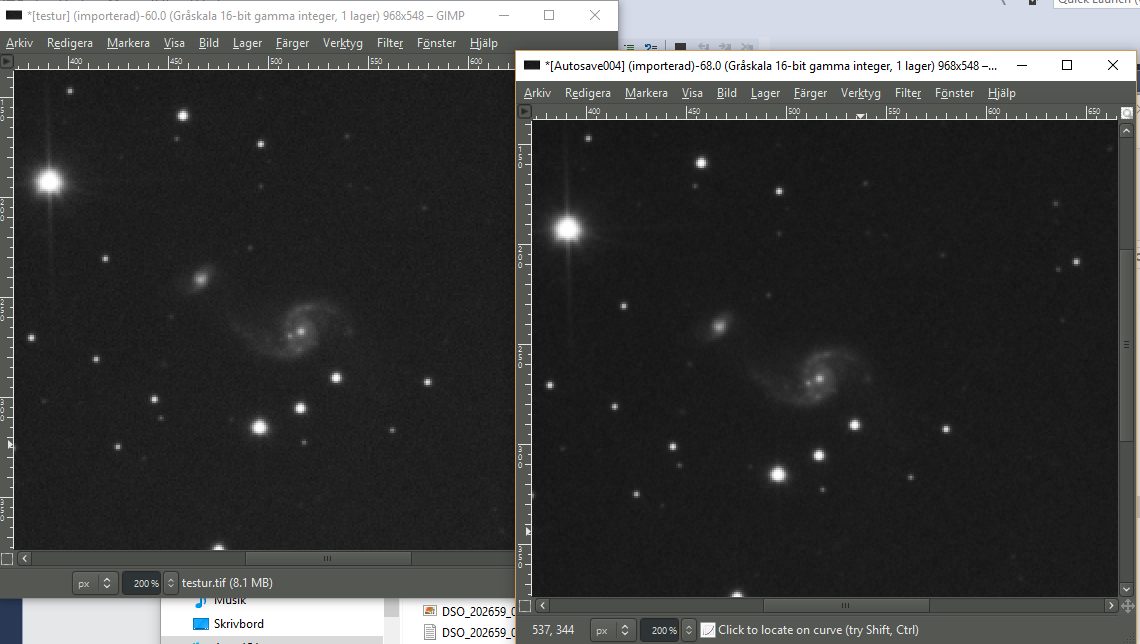Image resolution: width=1140 pixels, height=644 pixels.
Task: Open the Verktyg menu in Autosave004 window
Action: coord(860,93)
